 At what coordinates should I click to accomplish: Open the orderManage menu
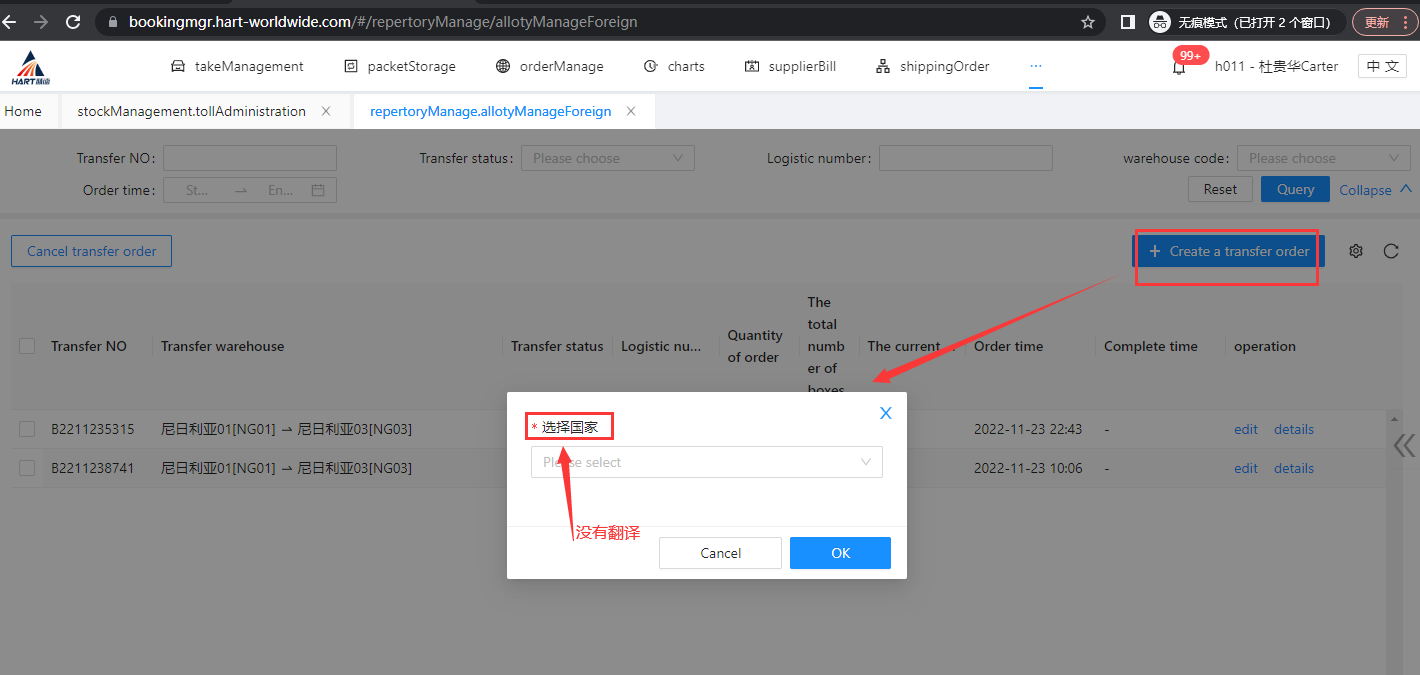click(550, 66)
